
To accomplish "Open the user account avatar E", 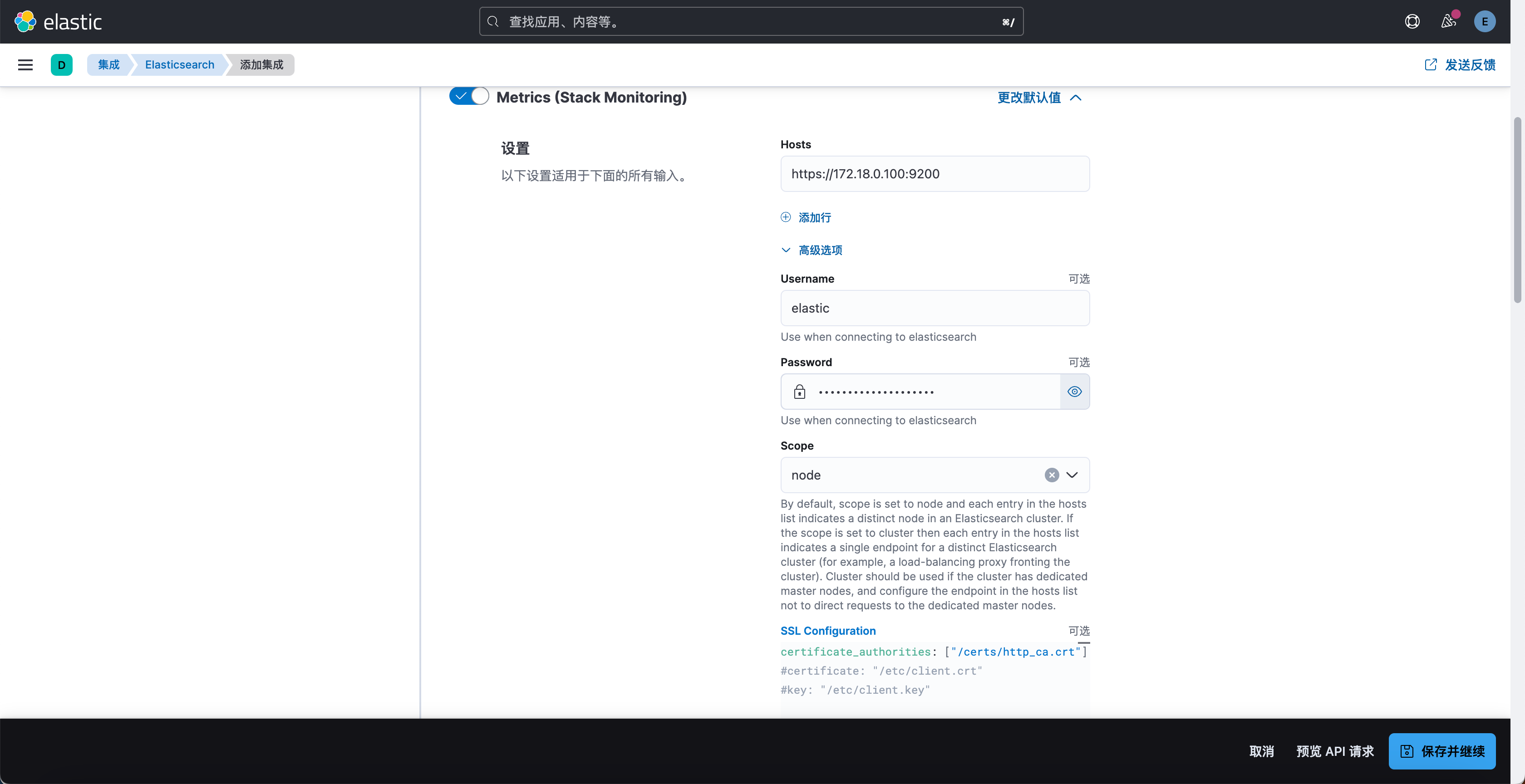I will 1484,22.
